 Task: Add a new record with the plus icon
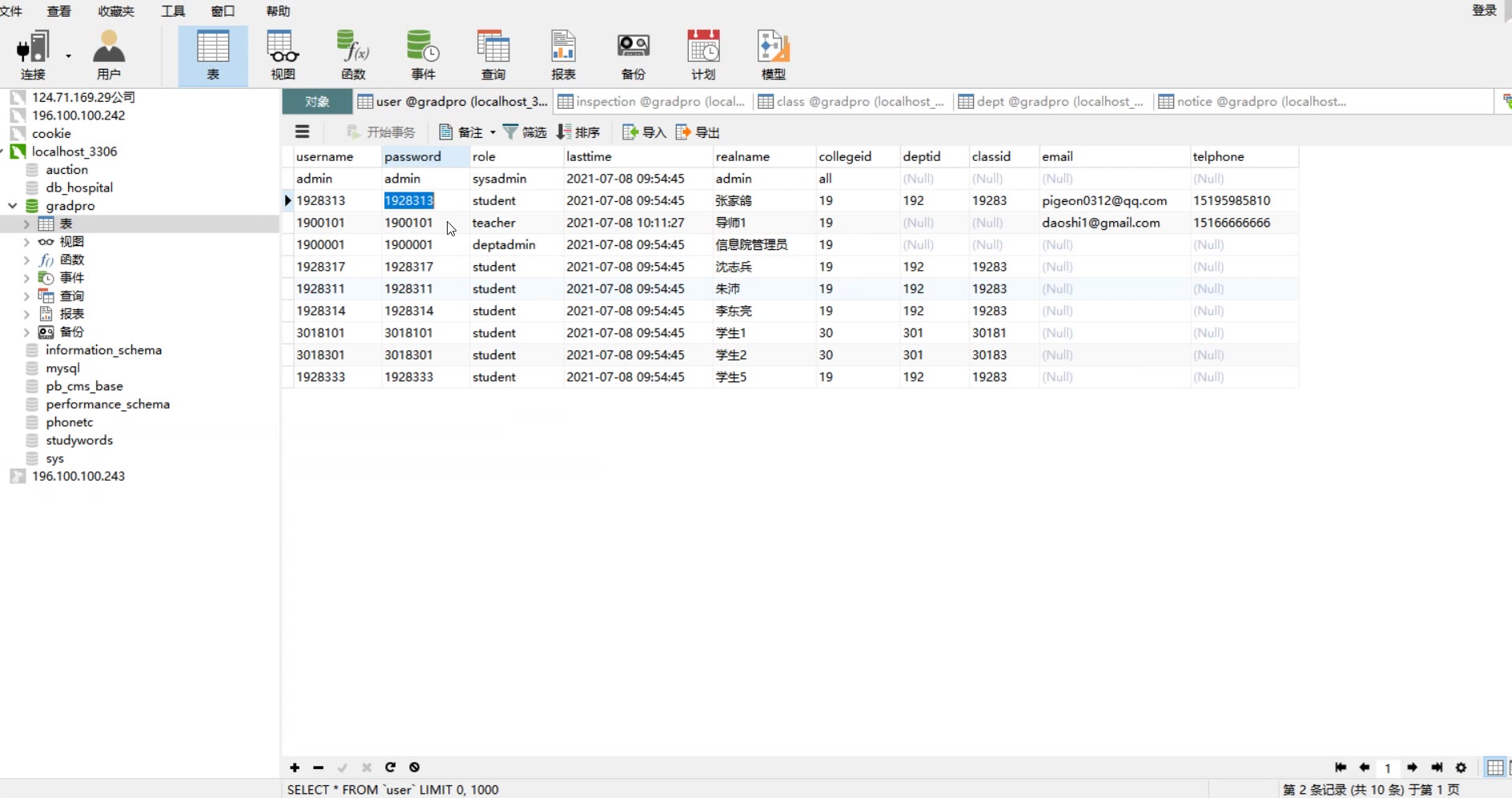tap(295, 768)
